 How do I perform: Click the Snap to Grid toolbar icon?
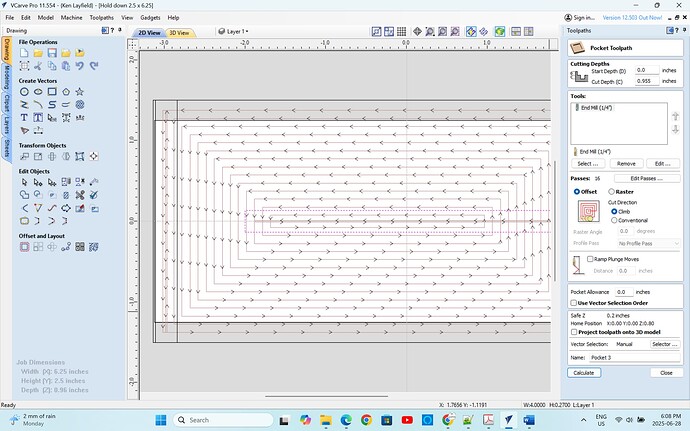[x=401, y=31]
